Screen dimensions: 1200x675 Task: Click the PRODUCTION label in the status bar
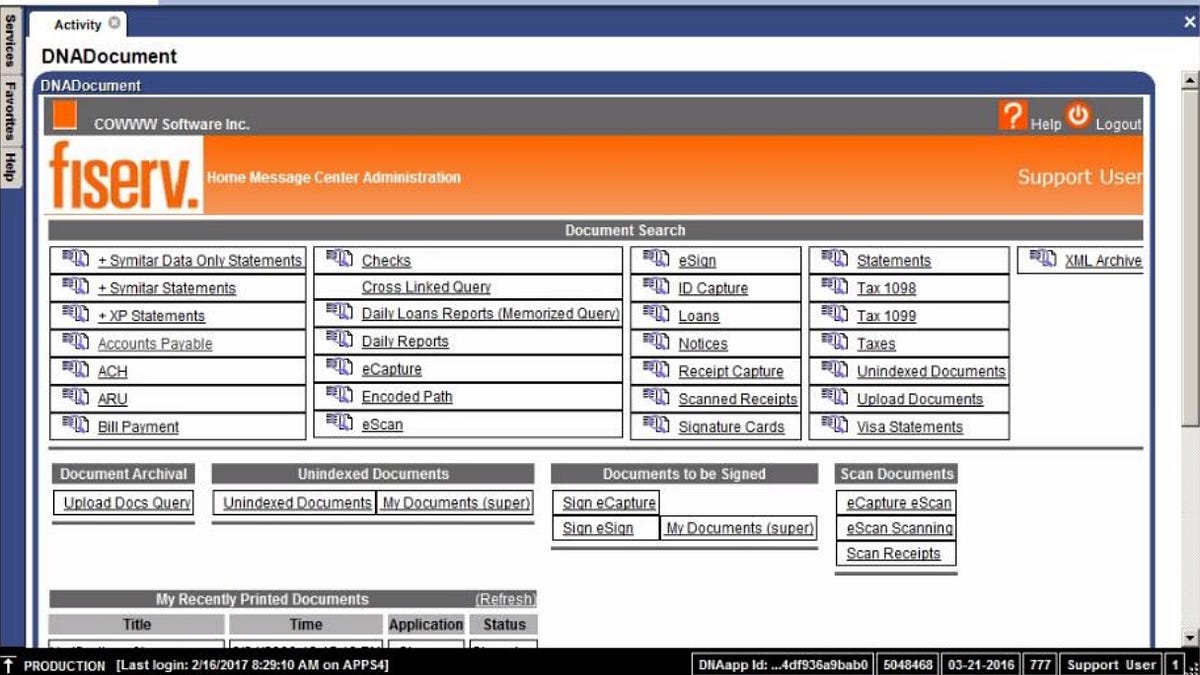pyautogui.click(x=64, y=665)
